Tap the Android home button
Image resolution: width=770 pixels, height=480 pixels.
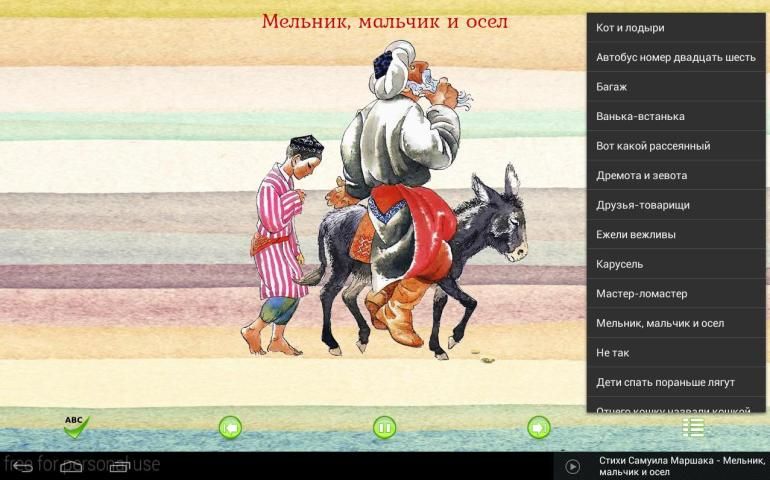point(71,466)
